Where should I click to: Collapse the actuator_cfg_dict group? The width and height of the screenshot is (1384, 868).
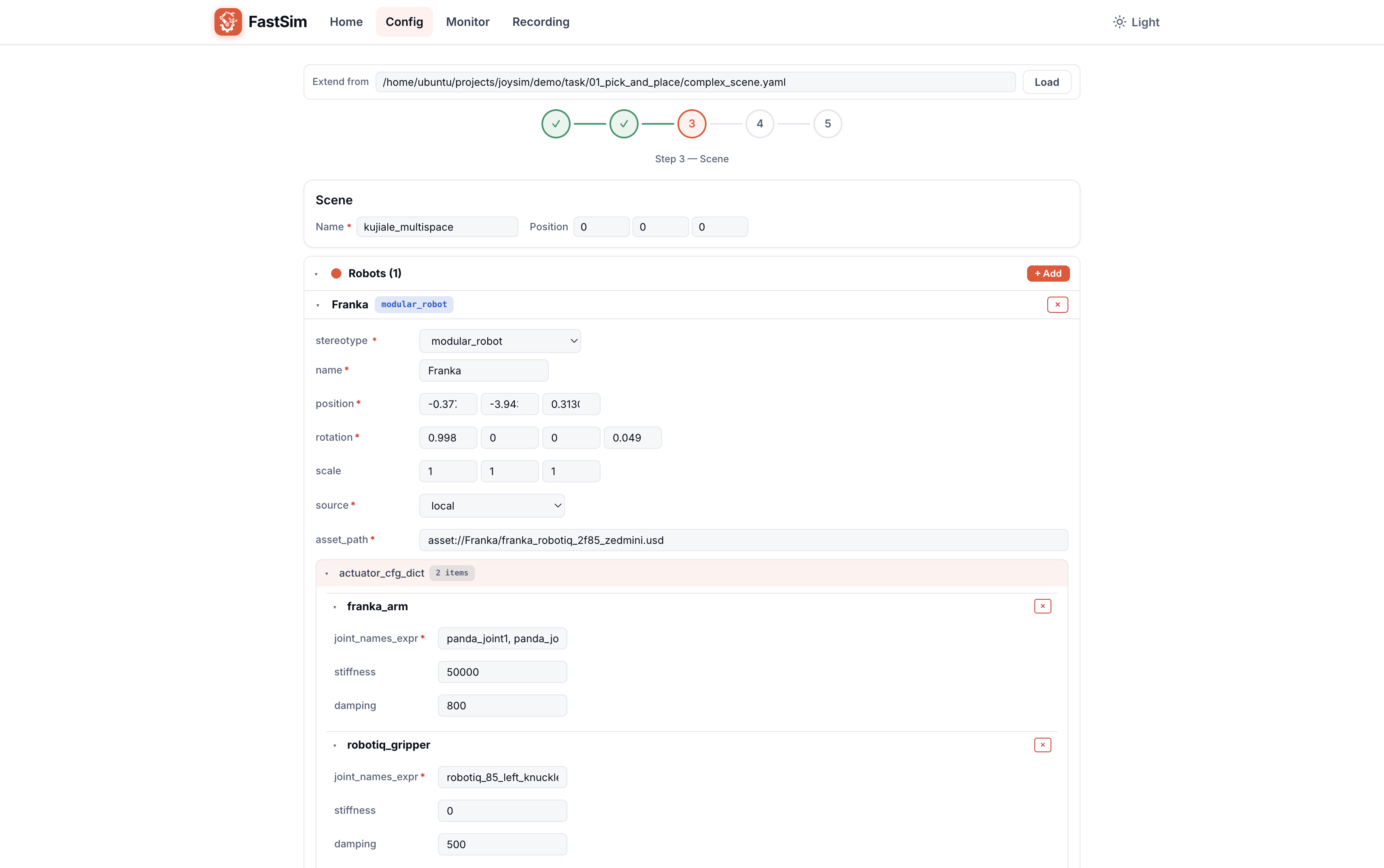pos(327,573)
